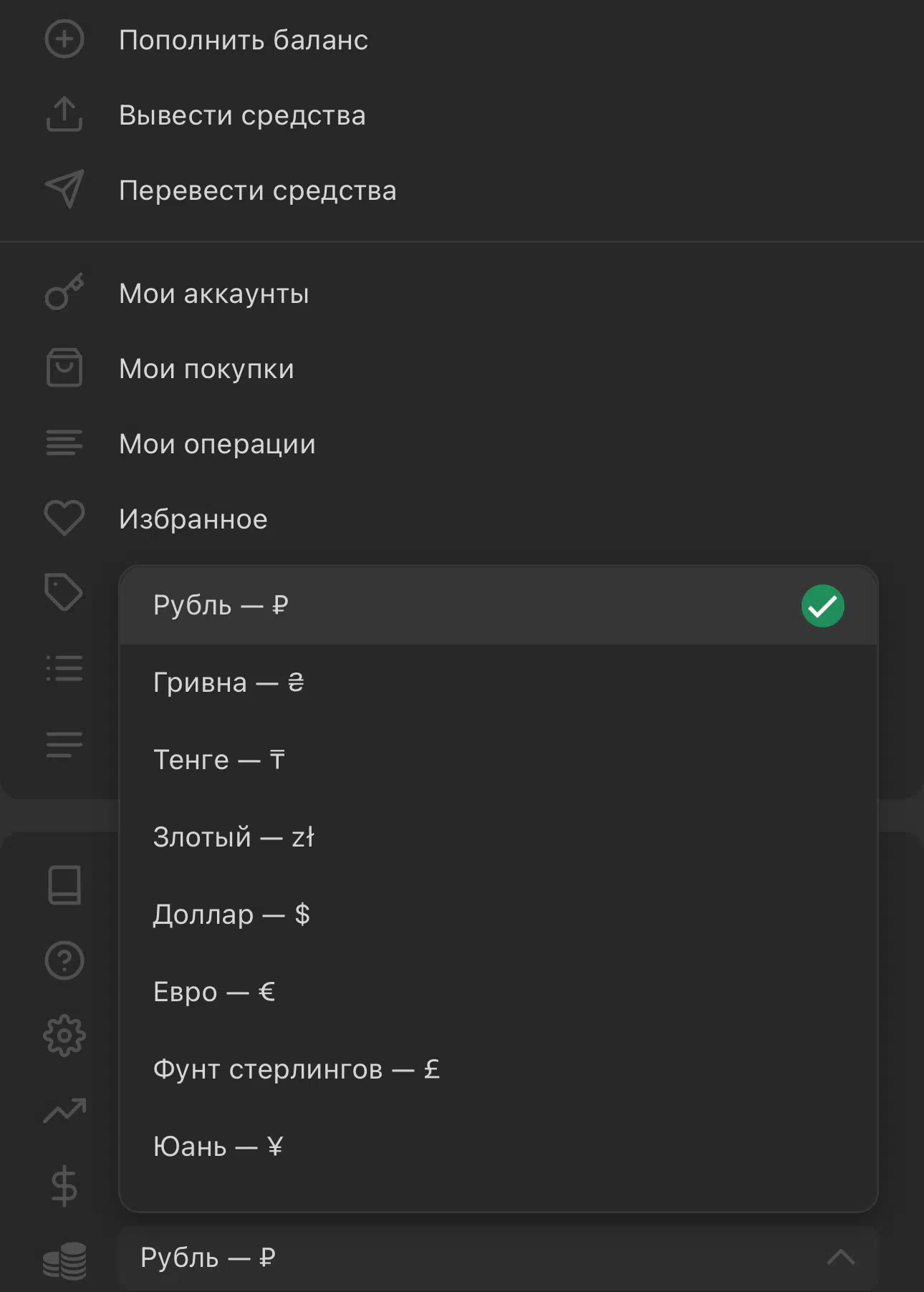Select Гривна — ₴ currency option
924x1292 pixels.
[499, 683]
